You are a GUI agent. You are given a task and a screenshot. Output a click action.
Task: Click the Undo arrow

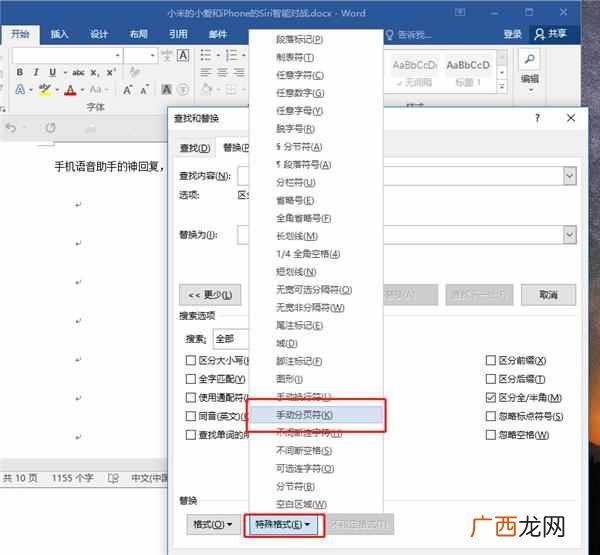point(11,127)
